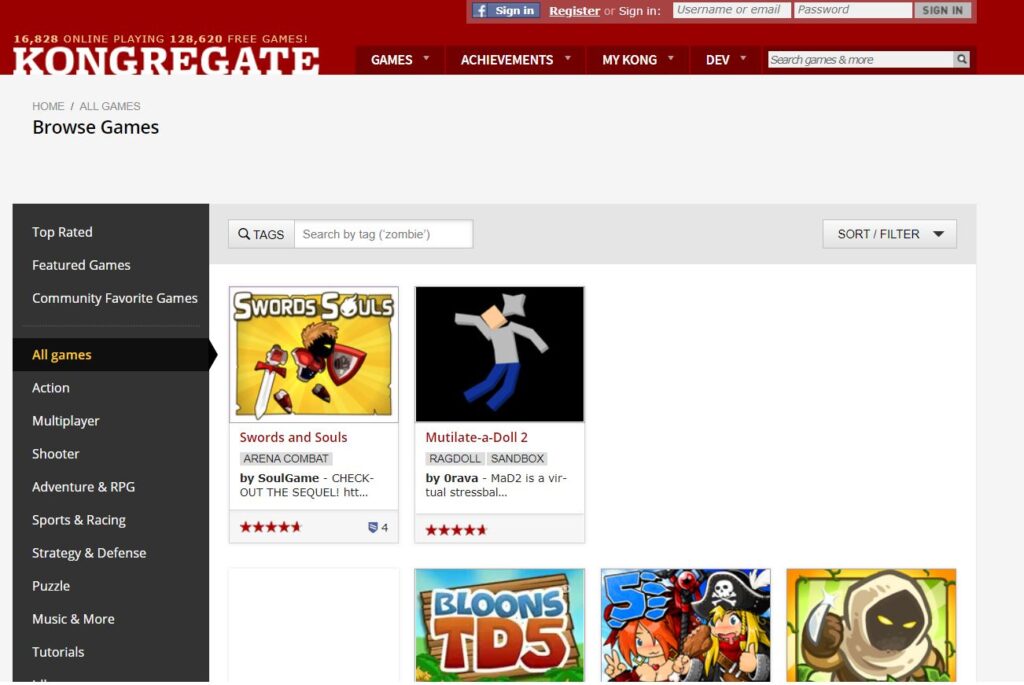Go to the Kongregate logo homepage

166,61
